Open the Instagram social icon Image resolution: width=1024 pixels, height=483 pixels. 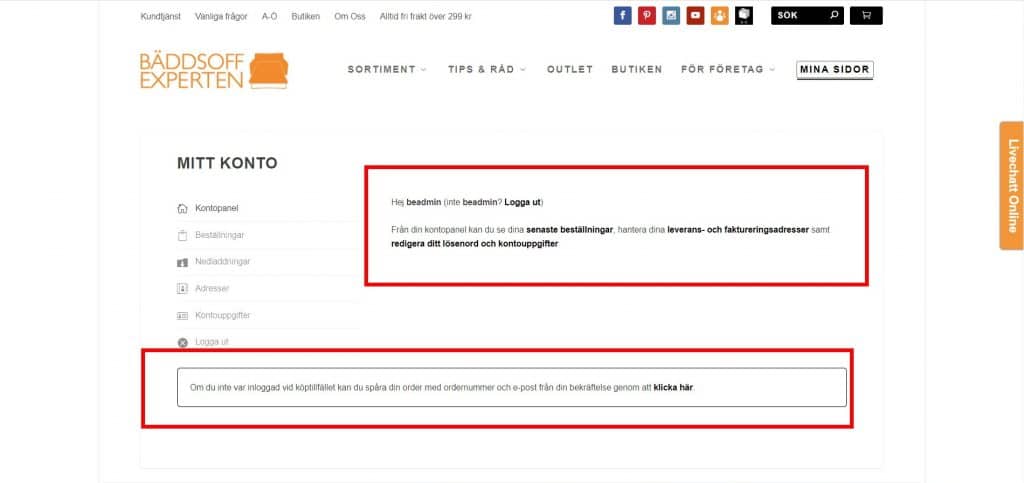[x=671, y=16]
